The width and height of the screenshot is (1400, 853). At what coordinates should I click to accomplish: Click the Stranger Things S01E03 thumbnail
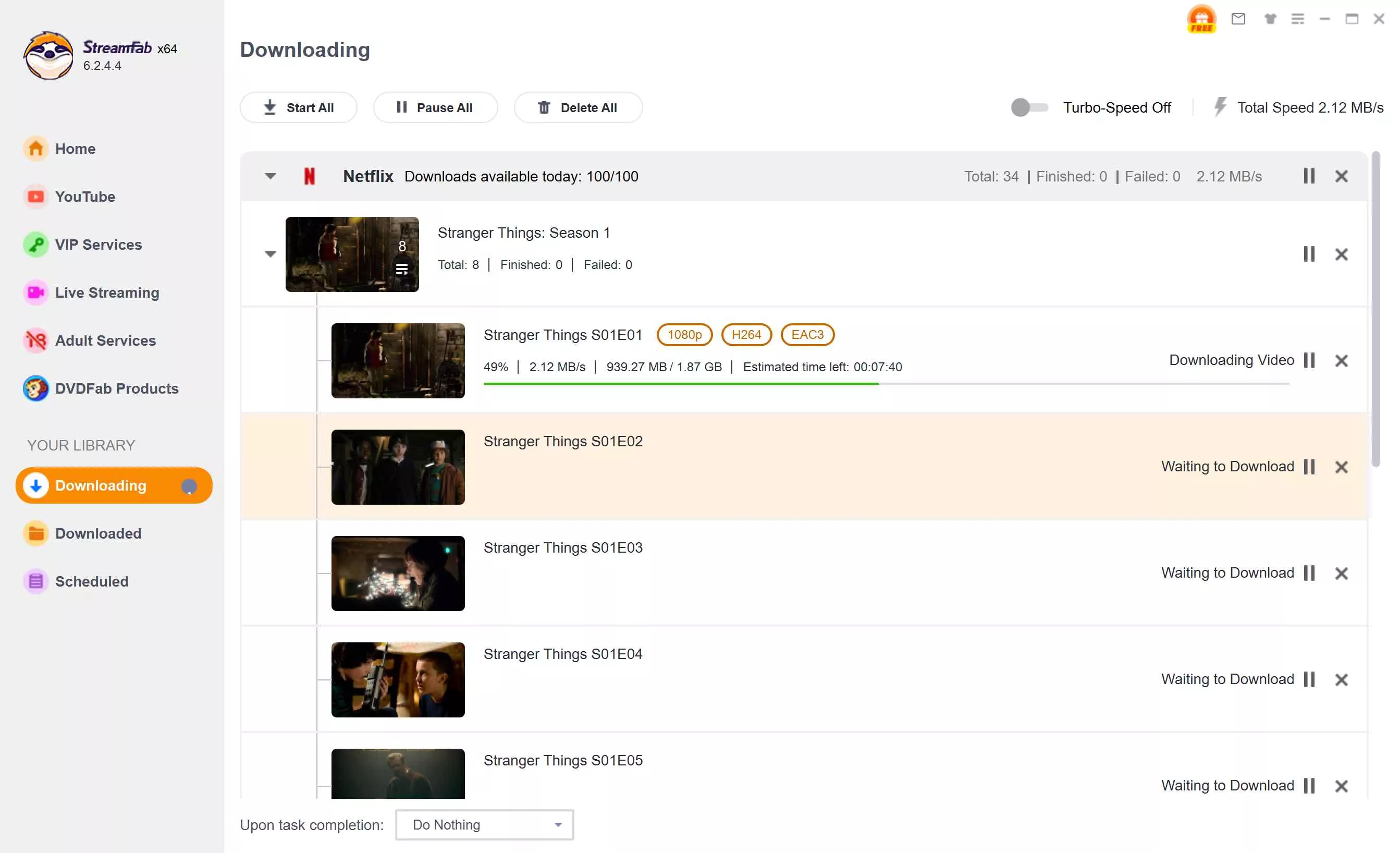click(398, 573)
